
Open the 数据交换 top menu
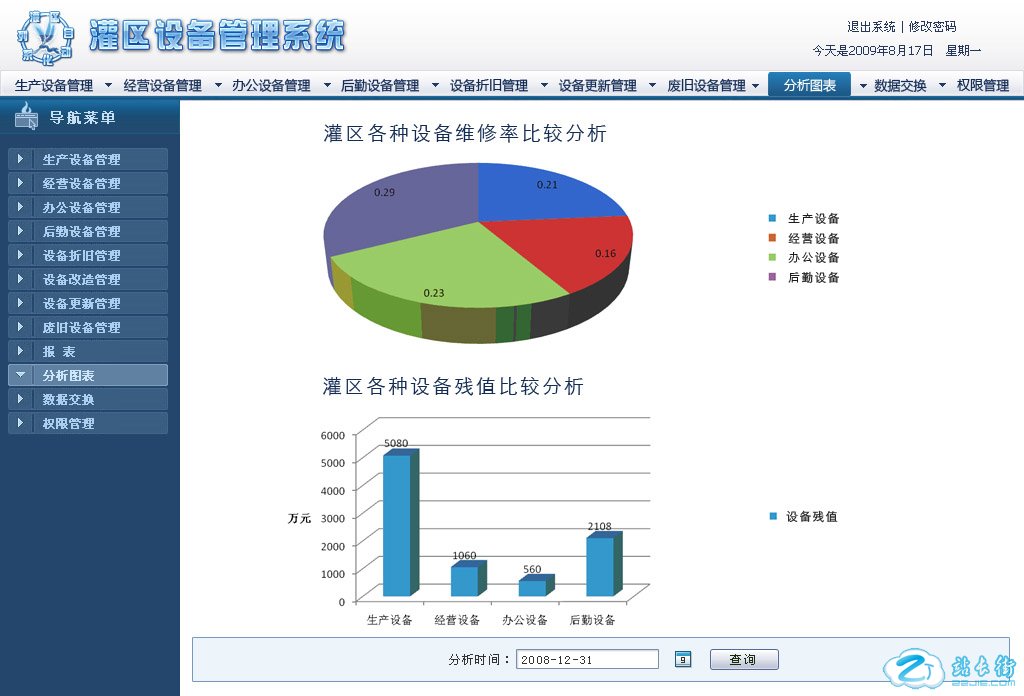pos(899,86)
